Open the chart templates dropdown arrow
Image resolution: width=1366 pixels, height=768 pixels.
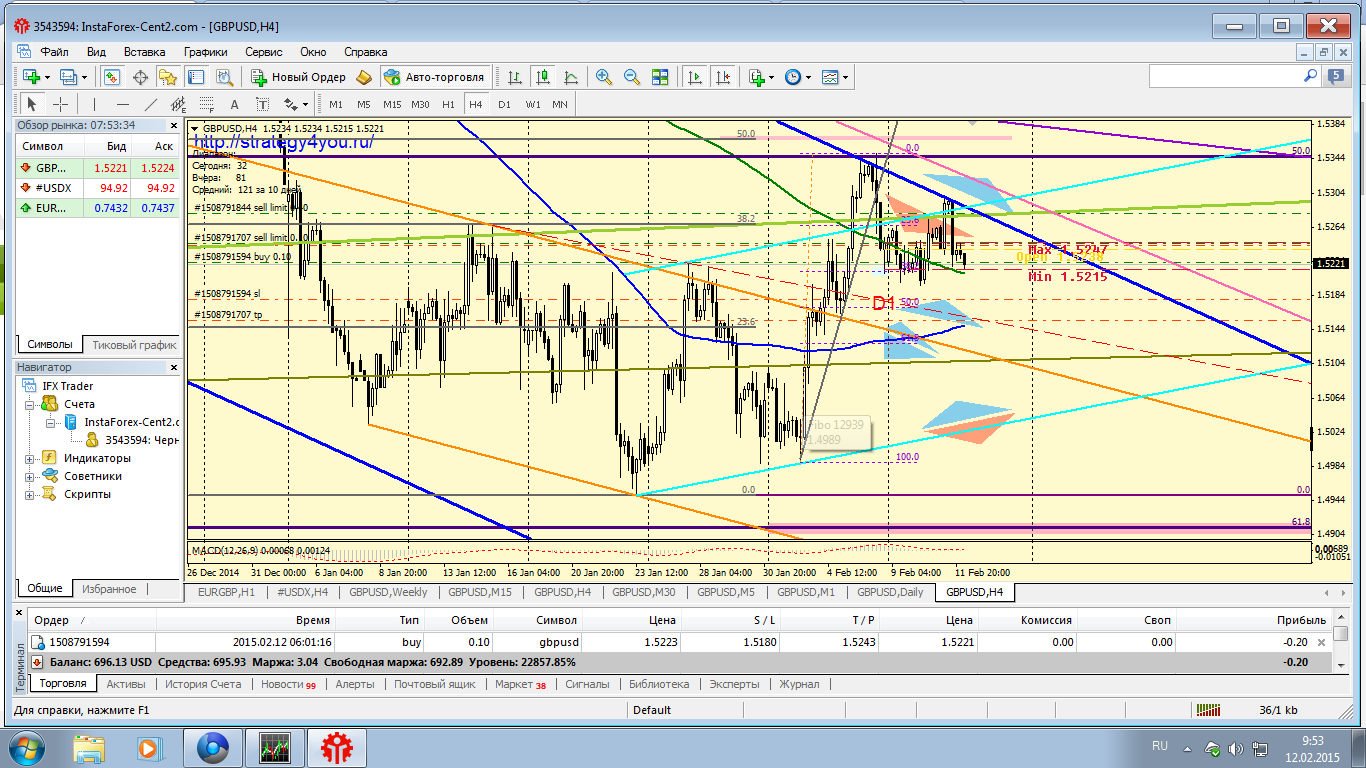846,77
